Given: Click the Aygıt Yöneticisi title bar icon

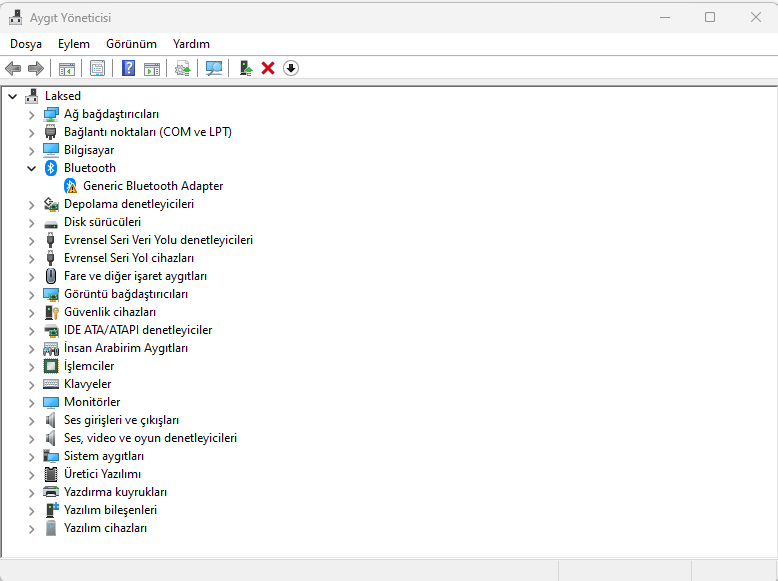Looking at the screenshot, I should [x=15, y=17].
